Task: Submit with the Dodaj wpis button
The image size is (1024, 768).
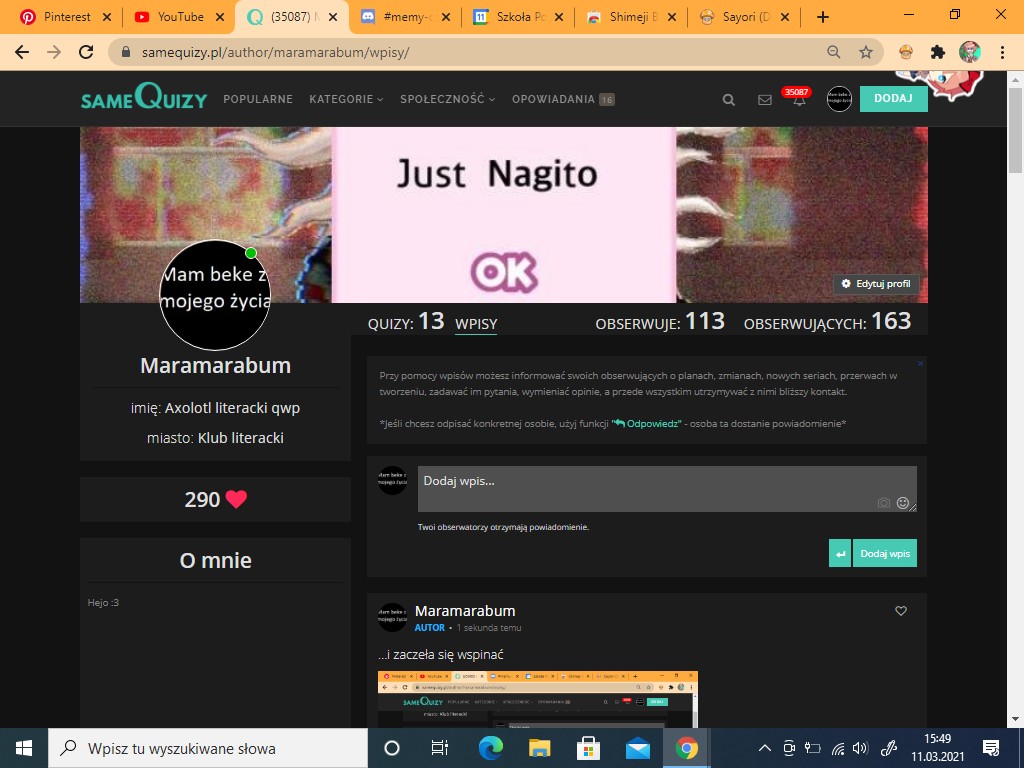Action: point(885,553)
